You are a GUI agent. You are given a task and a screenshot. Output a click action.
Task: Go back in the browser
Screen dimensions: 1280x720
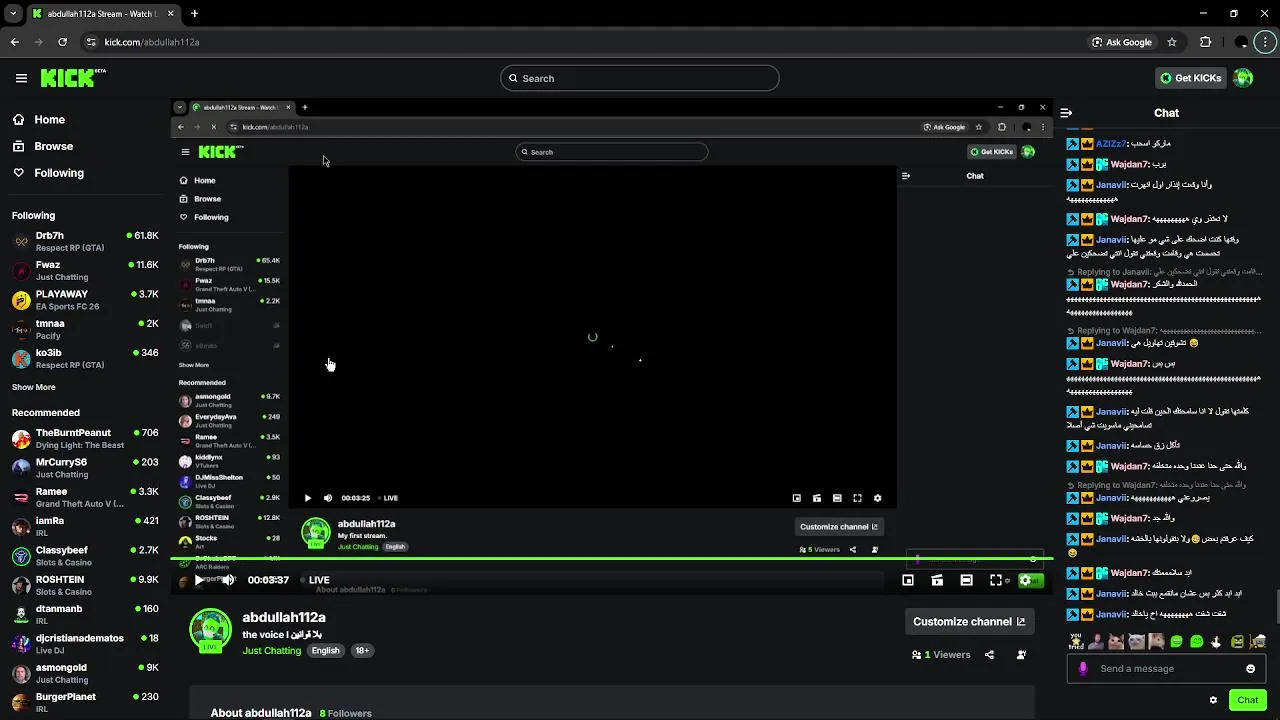[x=14, y=42]
